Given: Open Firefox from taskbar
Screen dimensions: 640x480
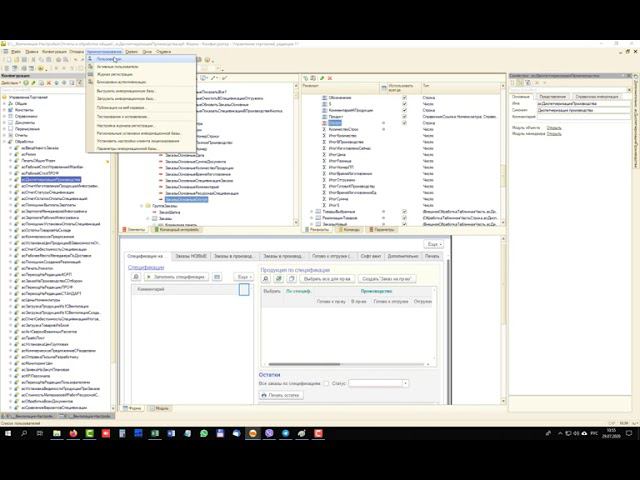Looking at the screenshot, I should click(x=73, y=433).
